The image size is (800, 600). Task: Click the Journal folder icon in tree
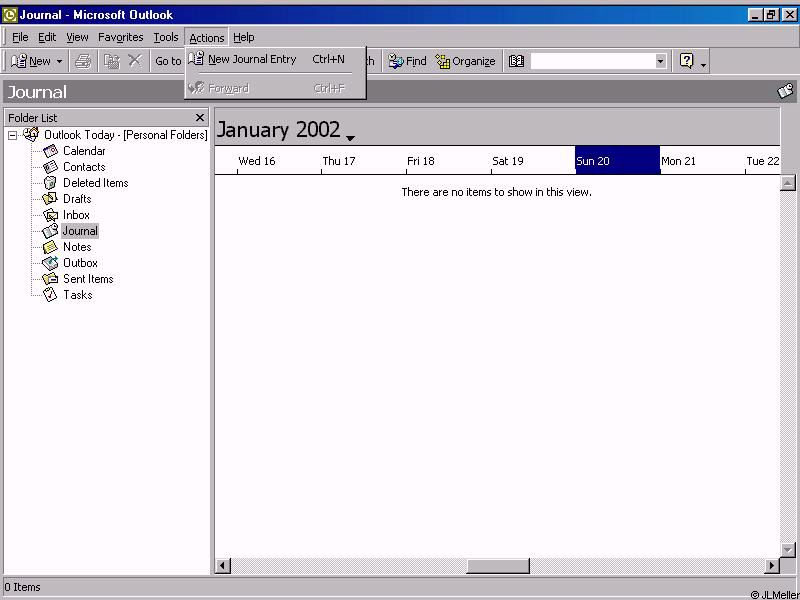[x=50, y=231]
